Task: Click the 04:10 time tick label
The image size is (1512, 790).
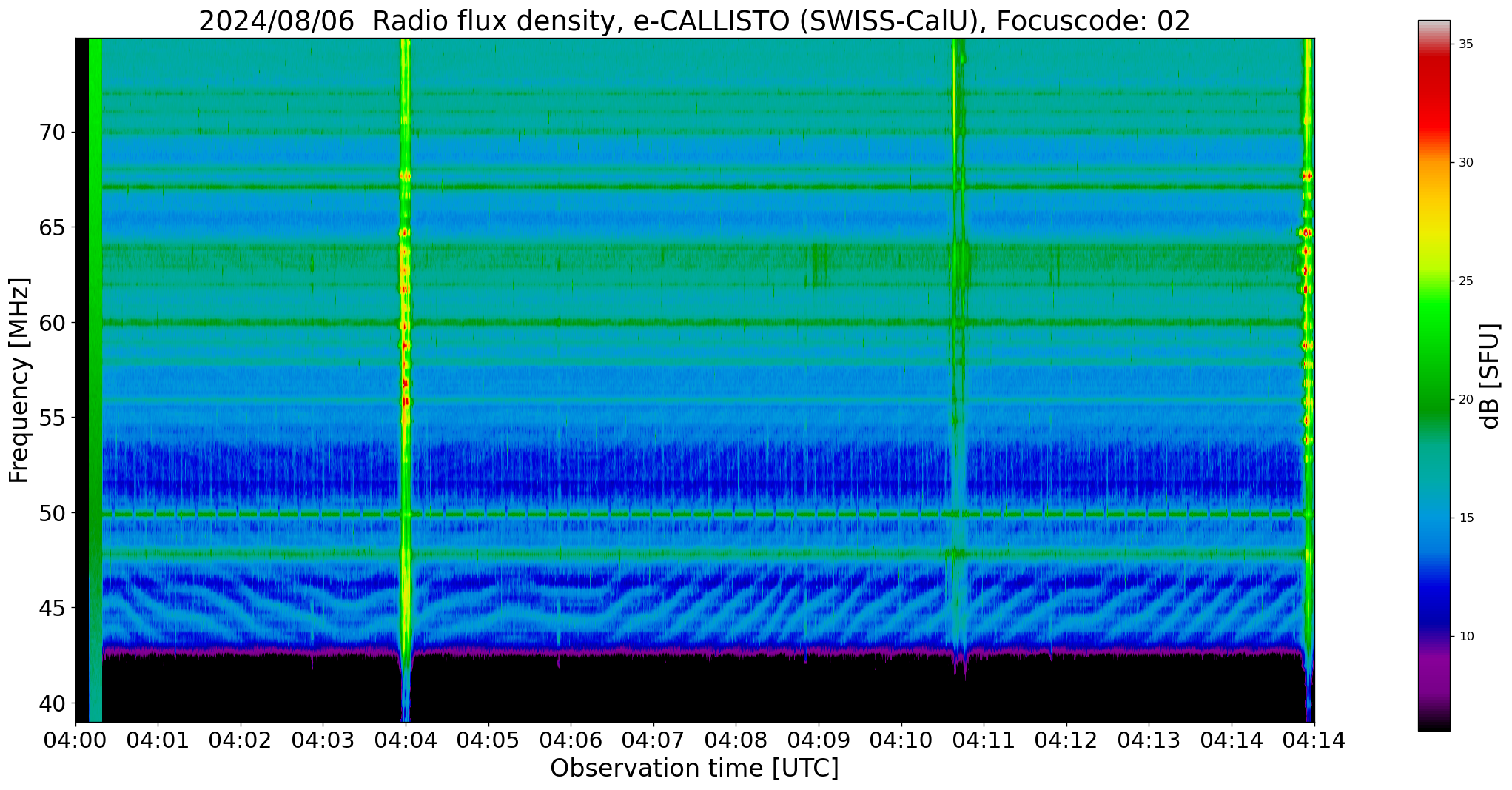Action: (x=901, y=740)
